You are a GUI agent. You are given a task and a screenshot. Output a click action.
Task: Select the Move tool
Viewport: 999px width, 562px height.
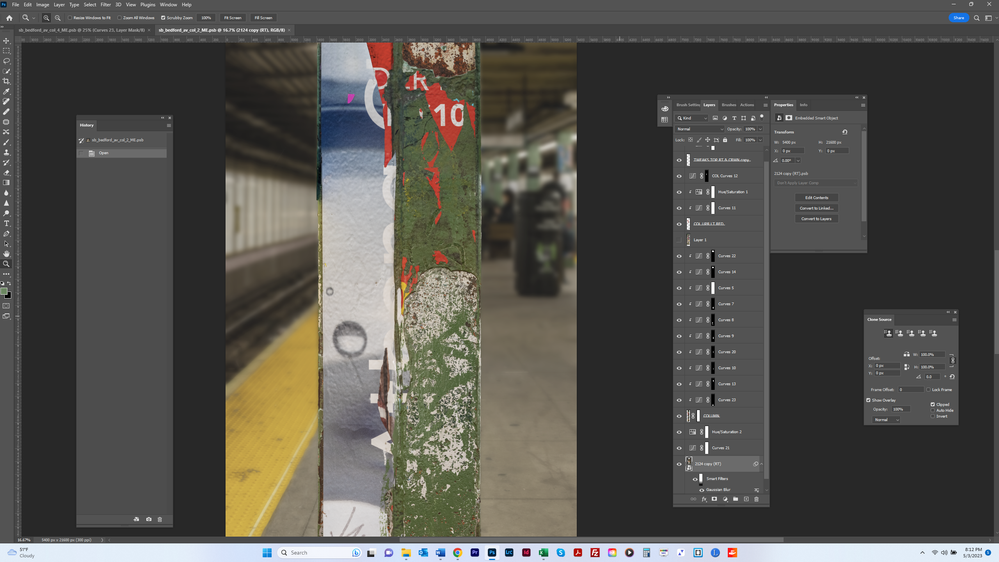[7, 41]
